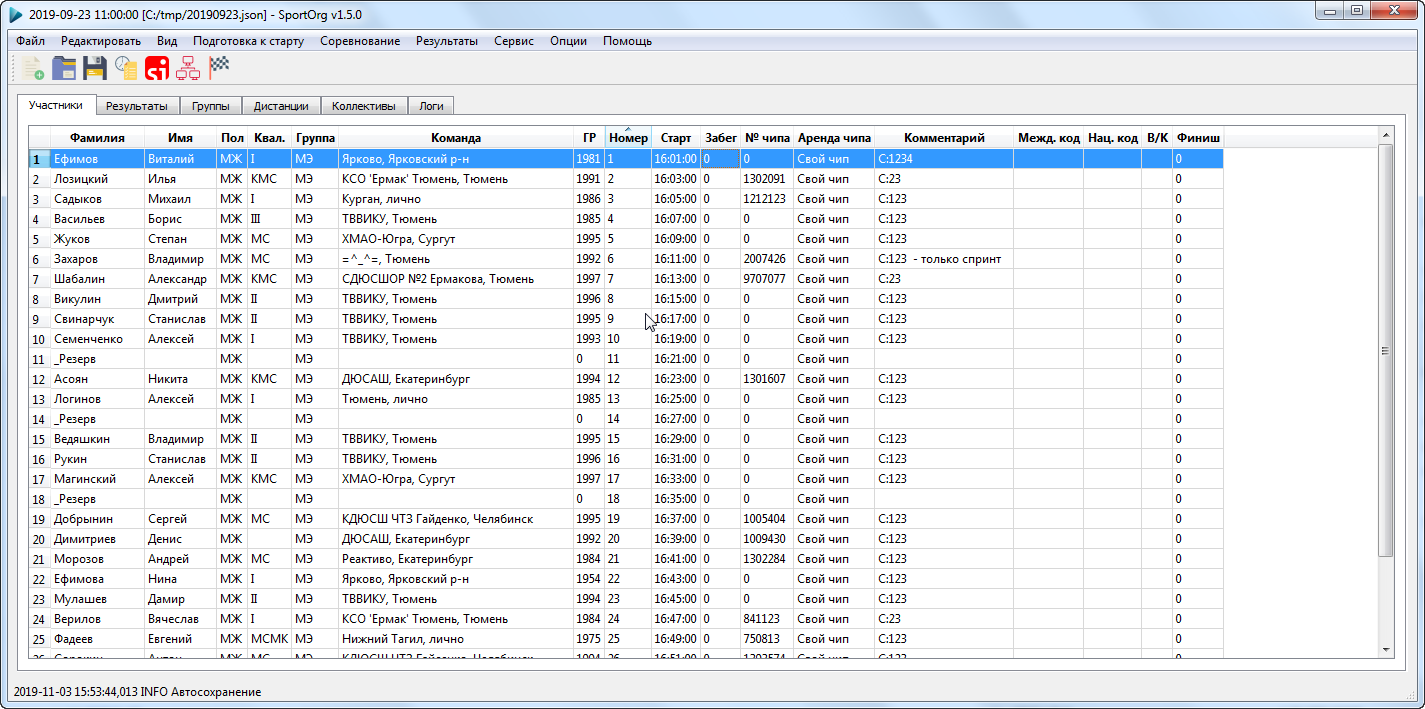The image size is (1425, 709).
Task: Click the new file icon with plus
Action: tap(32, 67)
